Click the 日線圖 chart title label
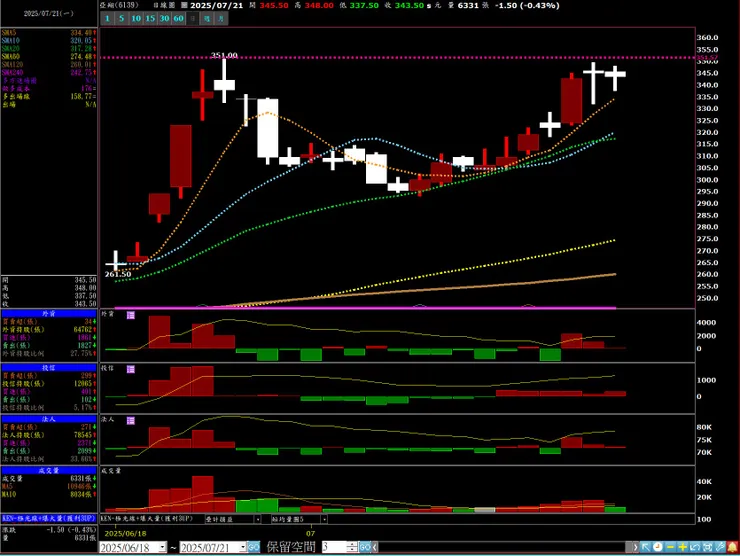This screenshot has height=556, width=740. click(x=164, y=6)
